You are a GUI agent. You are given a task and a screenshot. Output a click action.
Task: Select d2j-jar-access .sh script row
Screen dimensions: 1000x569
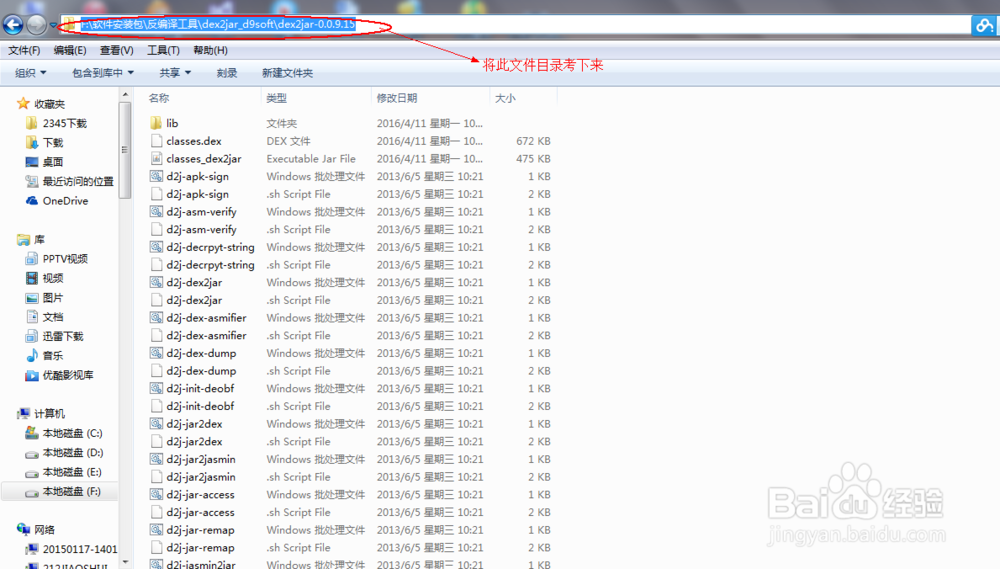(x=349, y=512)
